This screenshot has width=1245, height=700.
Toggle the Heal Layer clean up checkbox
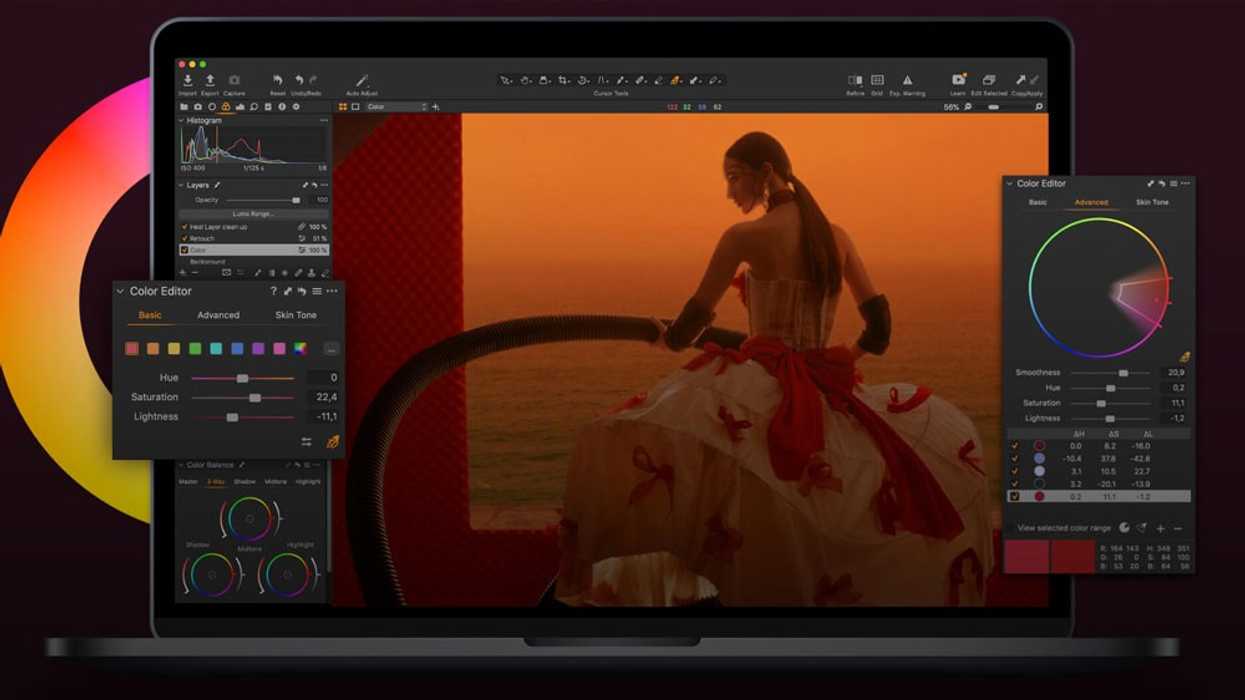point(184,227)
